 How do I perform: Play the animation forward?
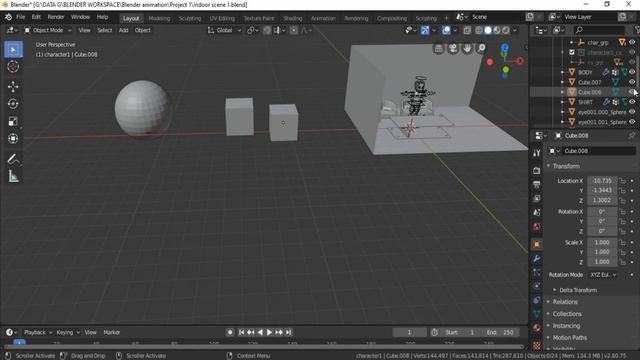click(x=269, y=332)
